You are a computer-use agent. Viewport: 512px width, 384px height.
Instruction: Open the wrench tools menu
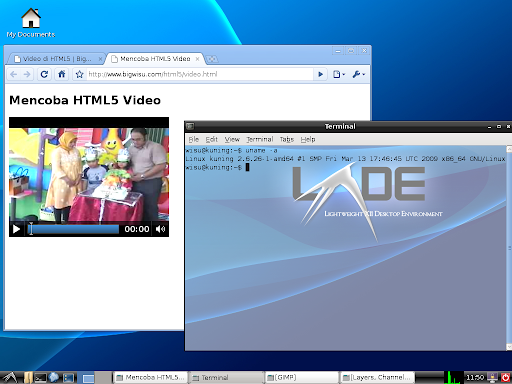tap(359, 74)
